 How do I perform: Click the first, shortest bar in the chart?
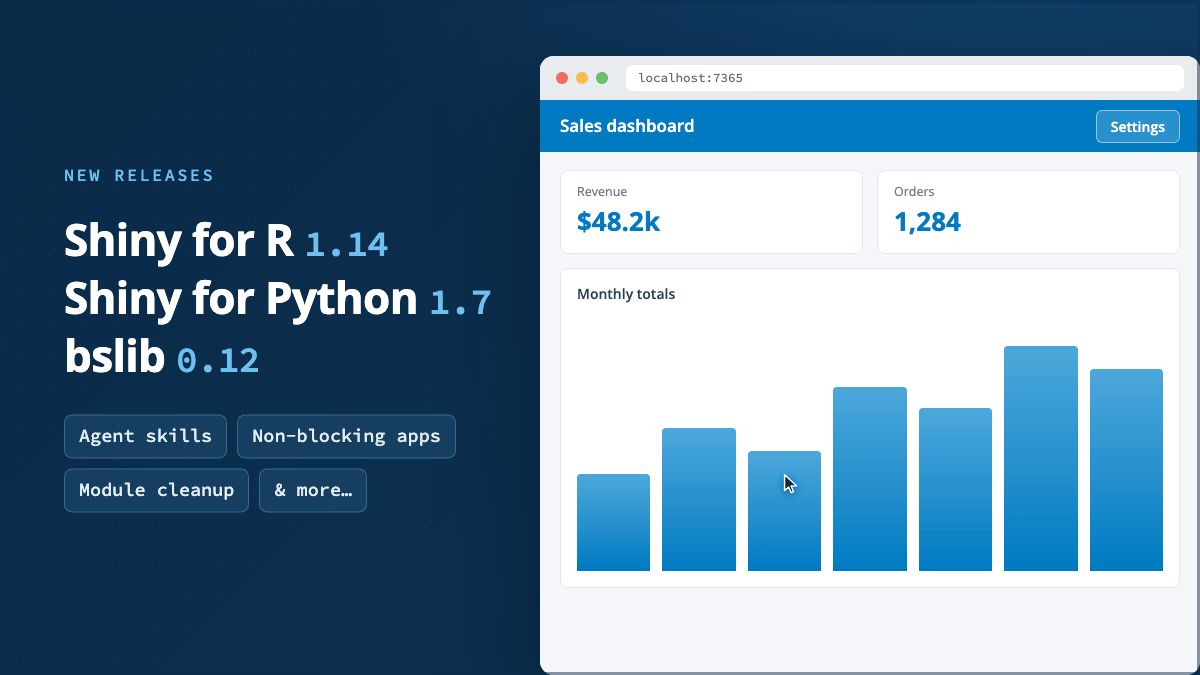613,522
